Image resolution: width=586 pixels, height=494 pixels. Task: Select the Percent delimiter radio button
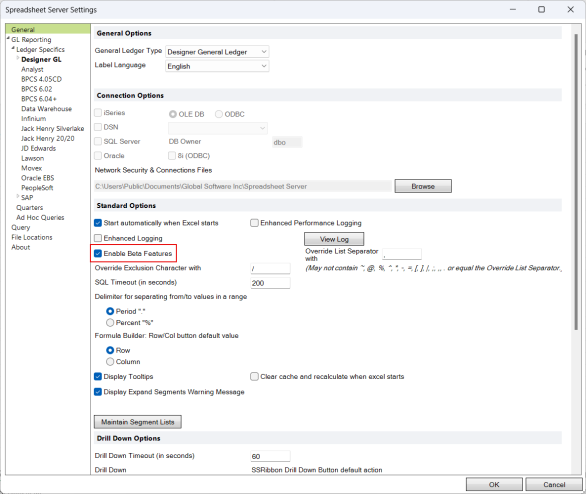pyautogui.click(x=110, y=322)
